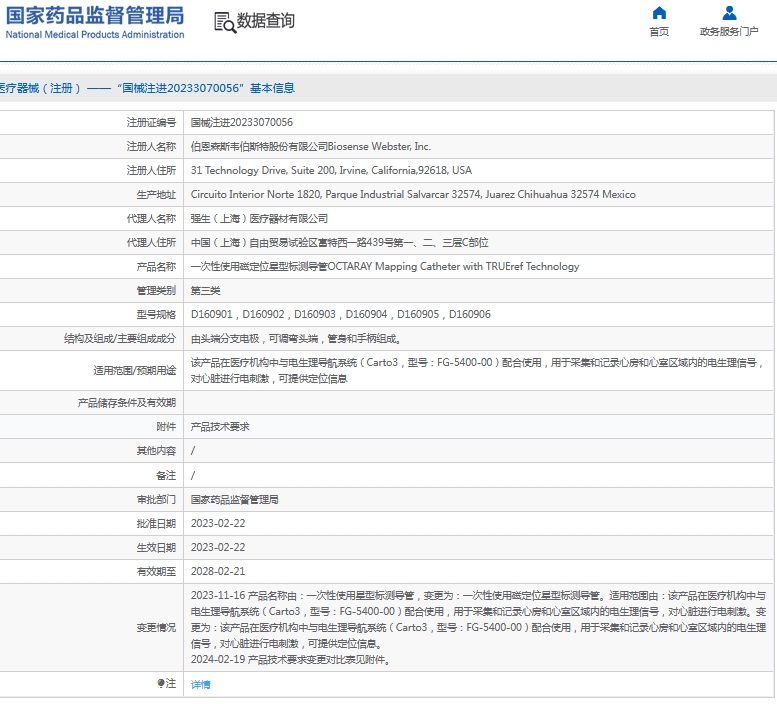Click the 变更情况 row label

(x=156, y=628)
